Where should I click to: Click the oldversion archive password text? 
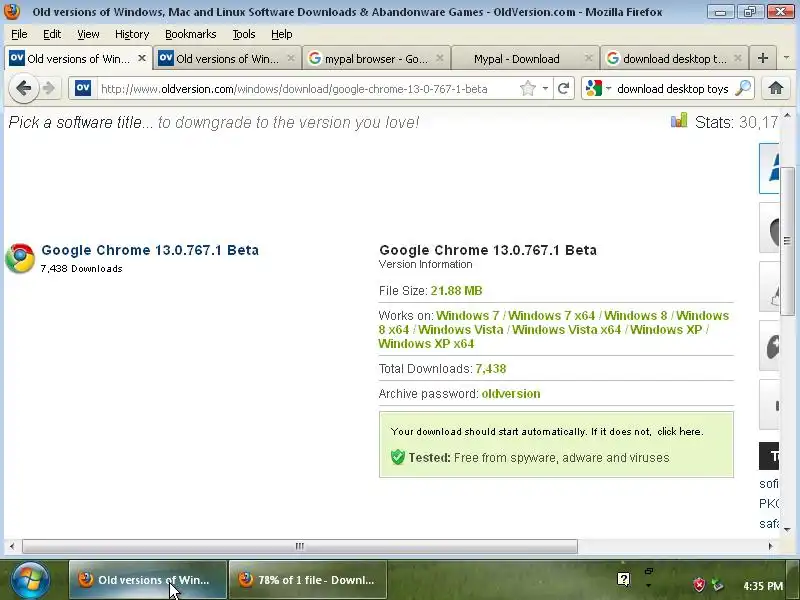[511, 394]
